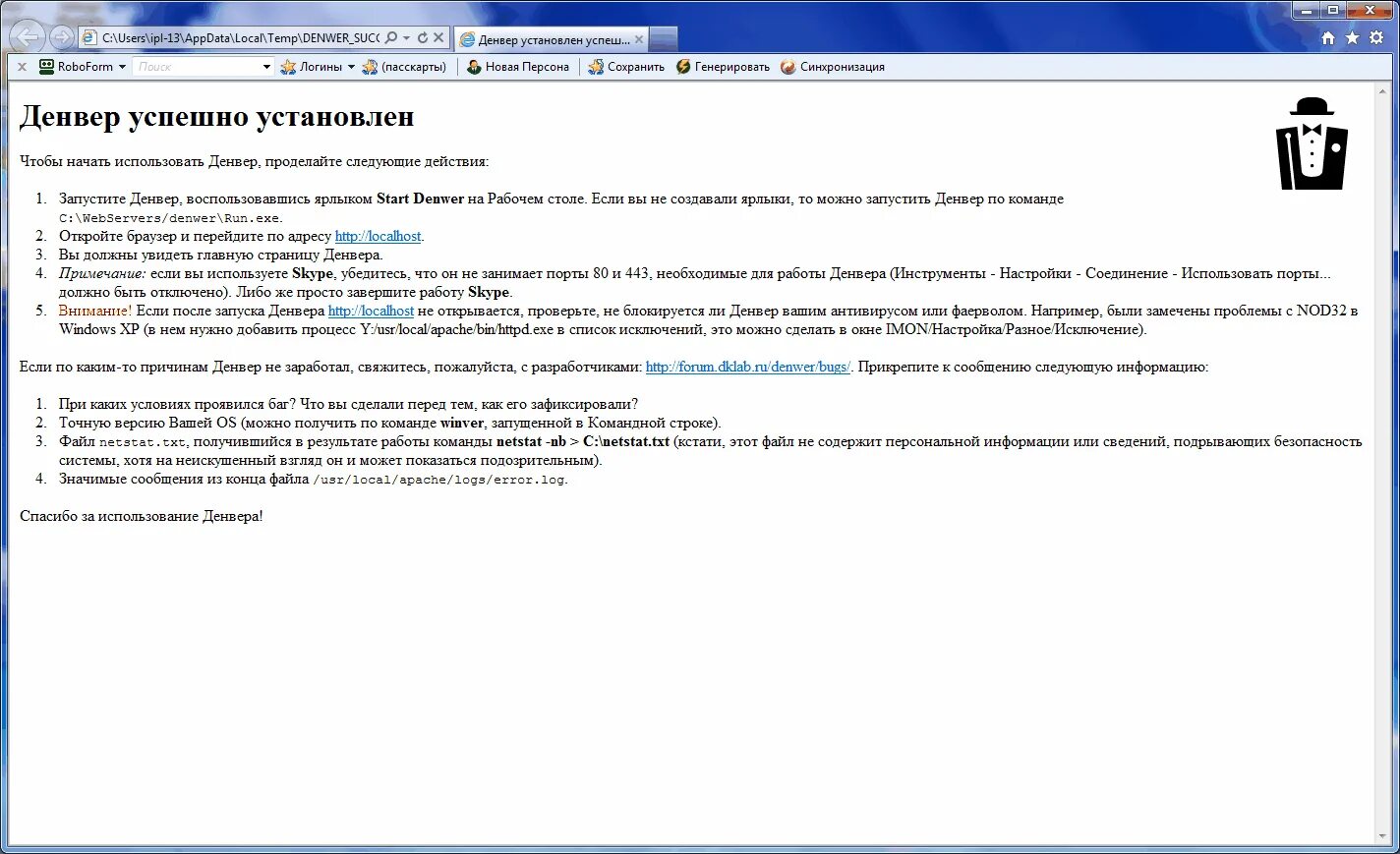Screen dimensions: 1400x854
Task: Open the address bar autocomplete dropdown arrow
Action: [407, 38]
